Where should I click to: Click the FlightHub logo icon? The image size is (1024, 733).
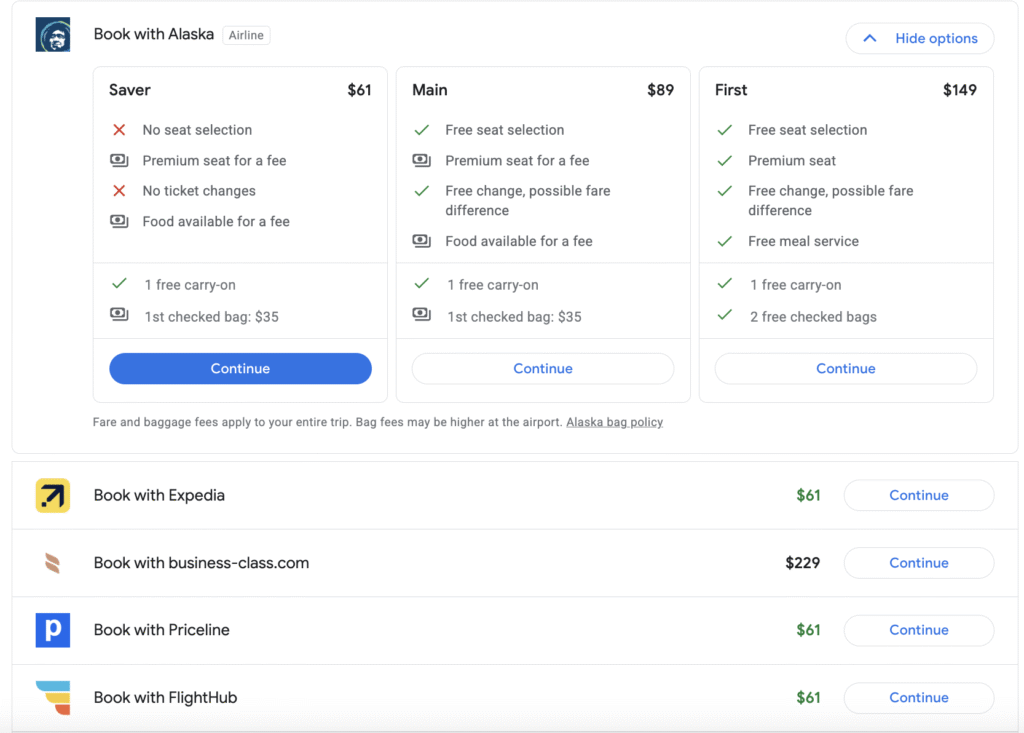tap(53, 698)
